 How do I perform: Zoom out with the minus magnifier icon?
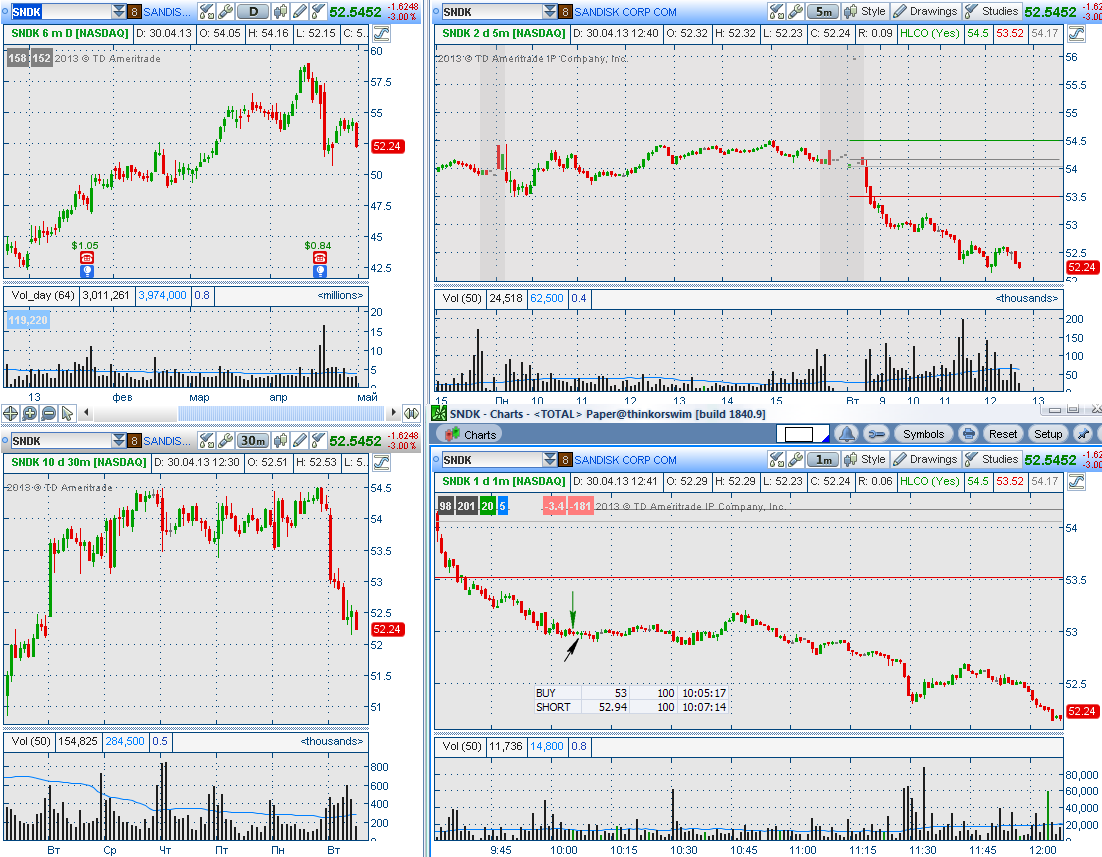(48, 413)
